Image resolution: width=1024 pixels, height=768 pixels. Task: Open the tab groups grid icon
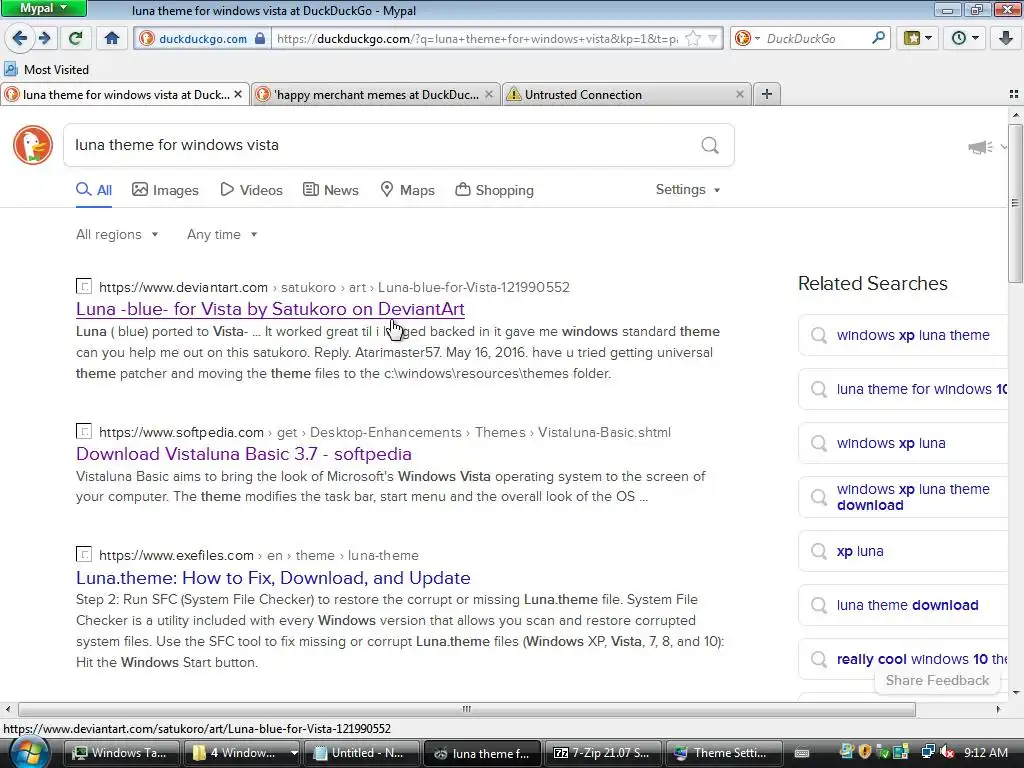[x=1014, y=94]
